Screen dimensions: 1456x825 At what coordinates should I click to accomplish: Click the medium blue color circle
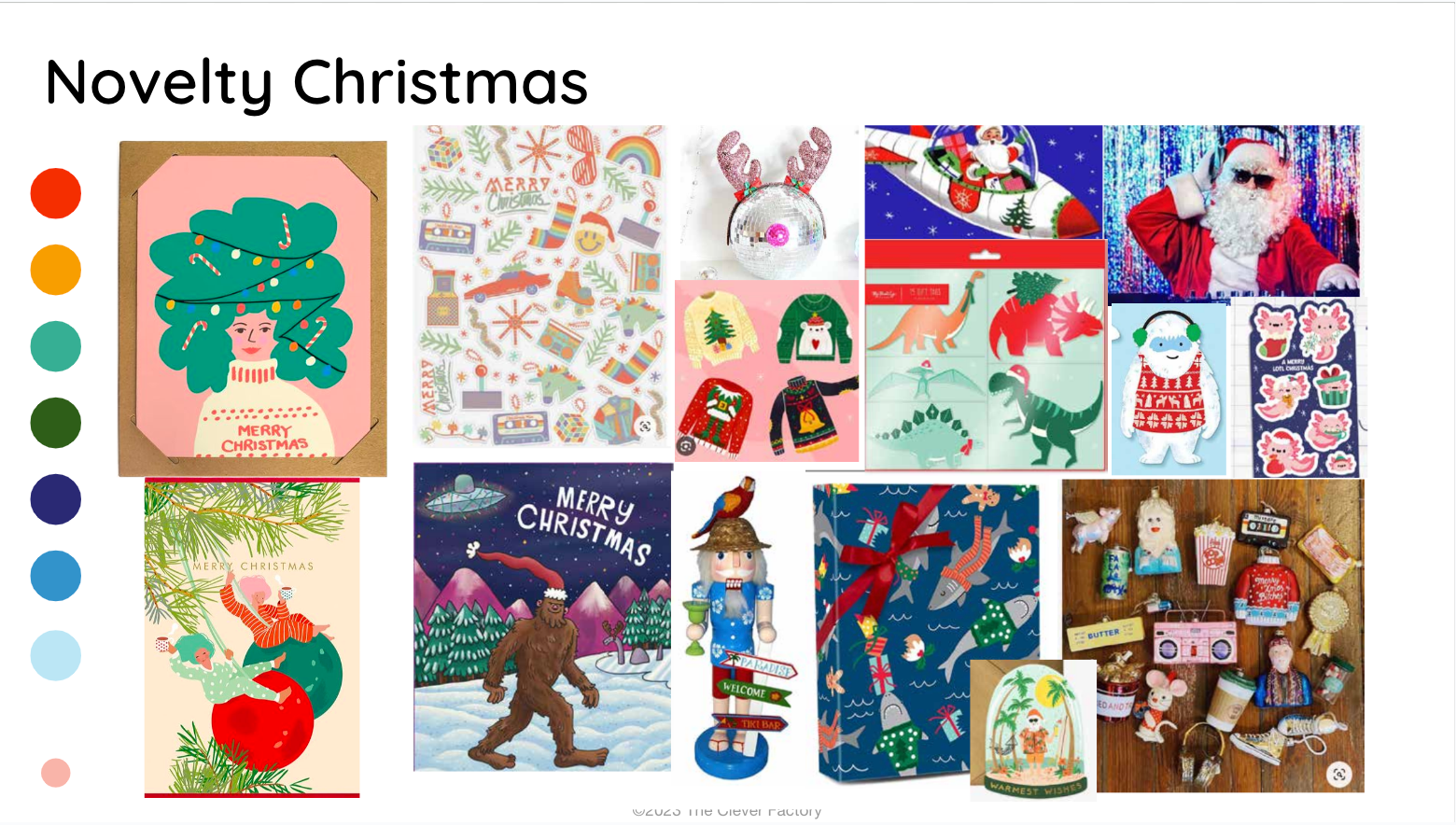[56, 576]
